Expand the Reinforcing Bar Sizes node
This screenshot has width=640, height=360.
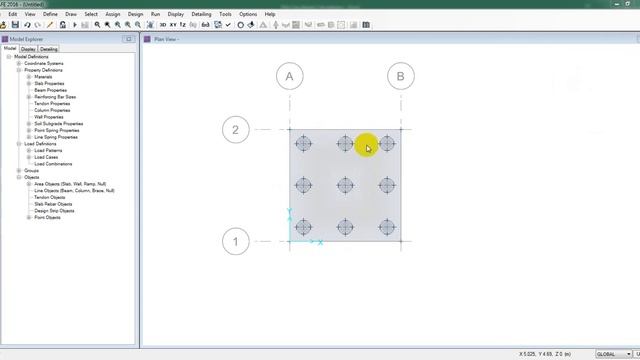[x=29, y=97]
